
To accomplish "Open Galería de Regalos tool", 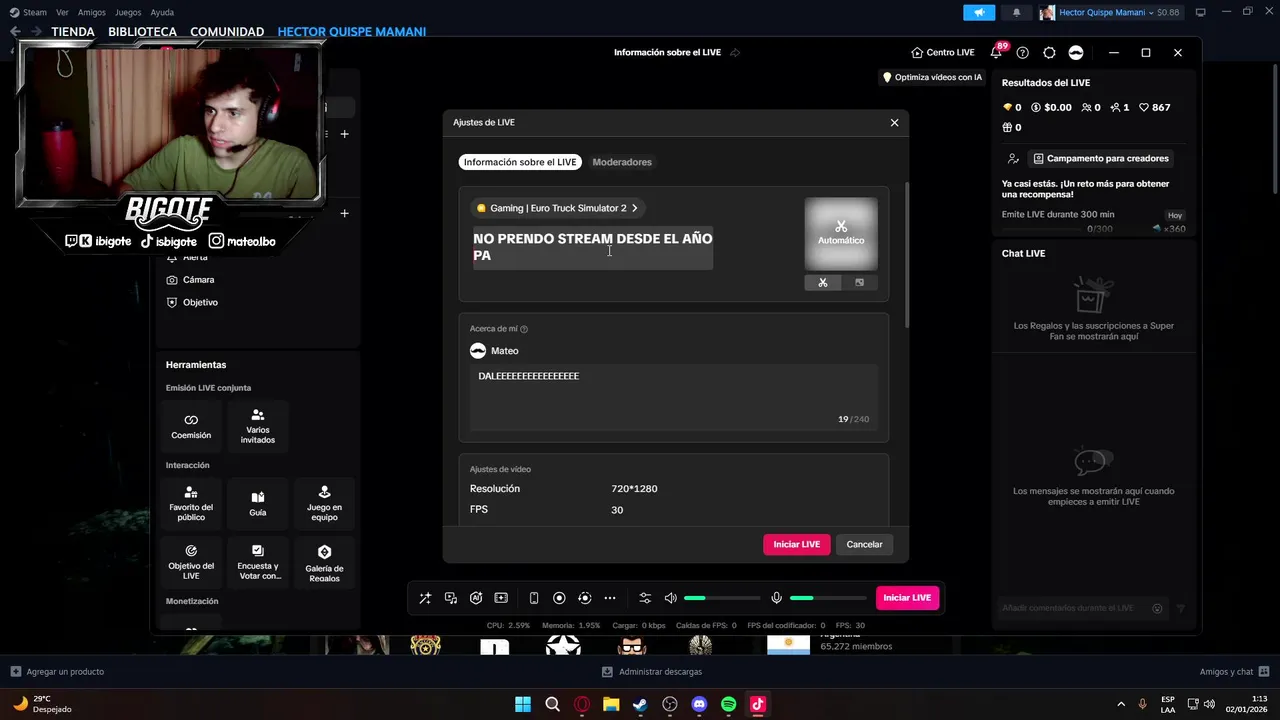I will pos(324,563).
